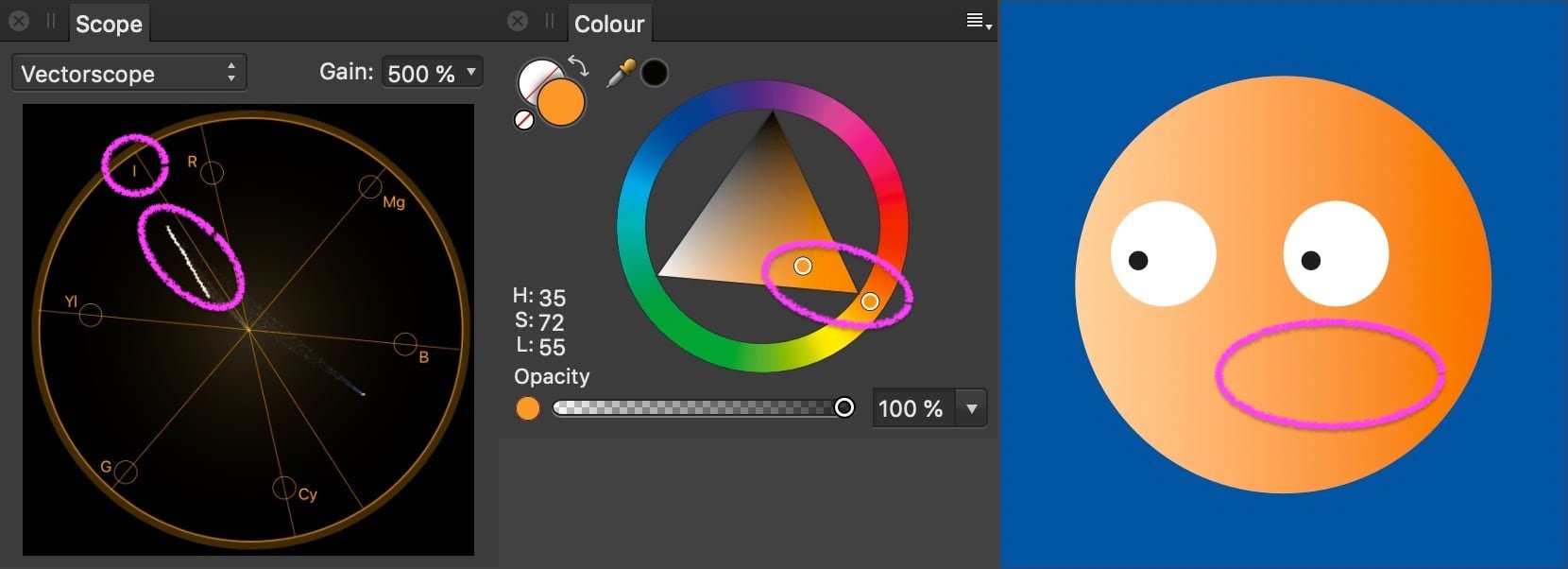The height and width of the screenshot is (569, 1568).
Task: Open the Vectorscope scope type dropdown
Action: (129, 74)
